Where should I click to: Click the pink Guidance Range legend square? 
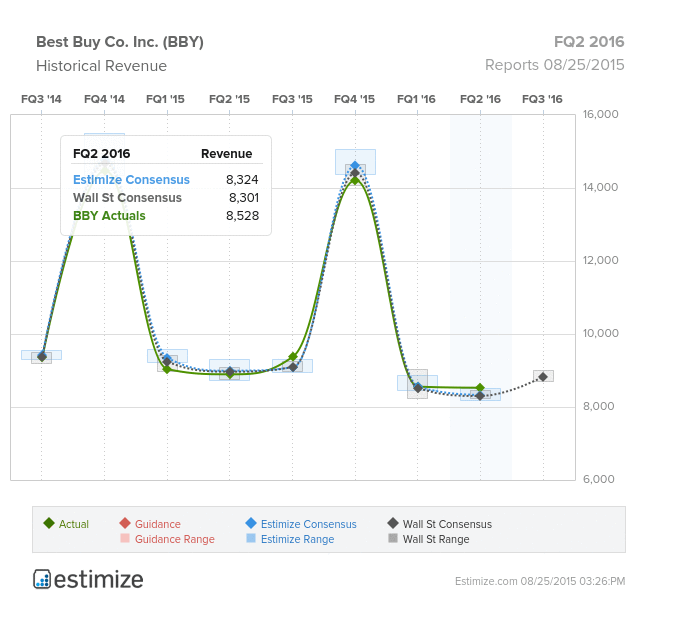click(125, 538)
